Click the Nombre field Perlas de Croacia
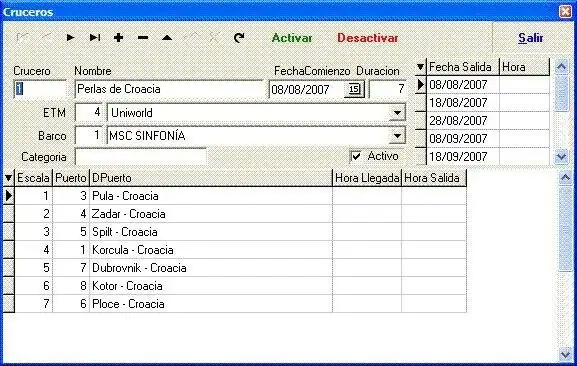This screenshot has width=577, height=366. click(169, 89)
